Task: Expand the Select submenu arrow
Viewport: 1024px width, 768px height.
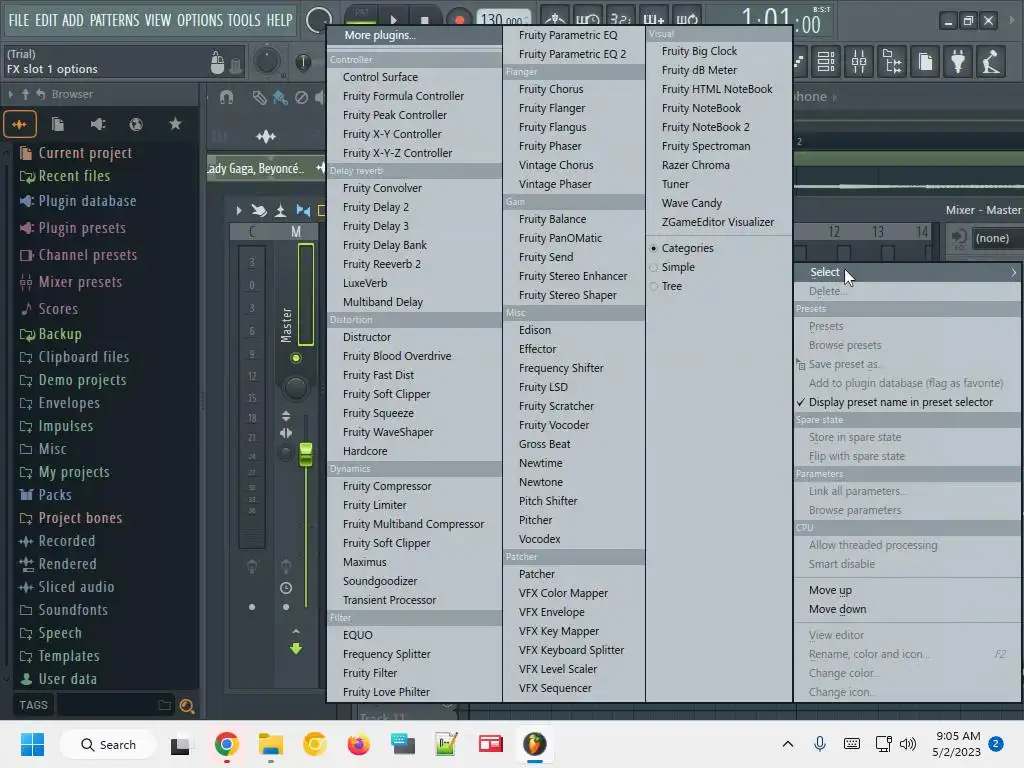Action: [x=1014, y=272]
